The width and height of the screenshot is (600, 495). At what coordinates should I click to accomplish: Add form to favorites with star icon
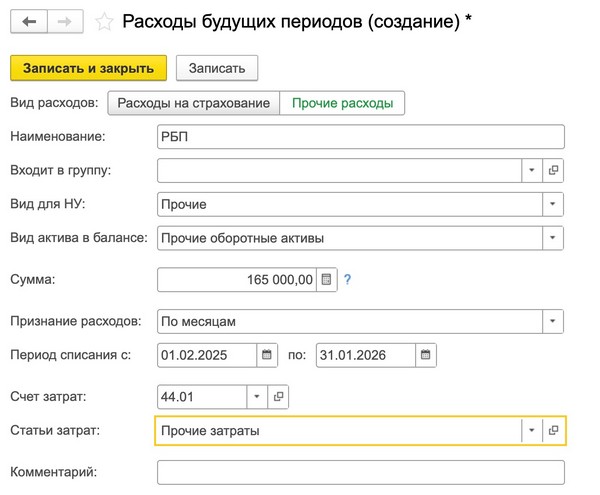pyautogui.click(x=103, y=21)
